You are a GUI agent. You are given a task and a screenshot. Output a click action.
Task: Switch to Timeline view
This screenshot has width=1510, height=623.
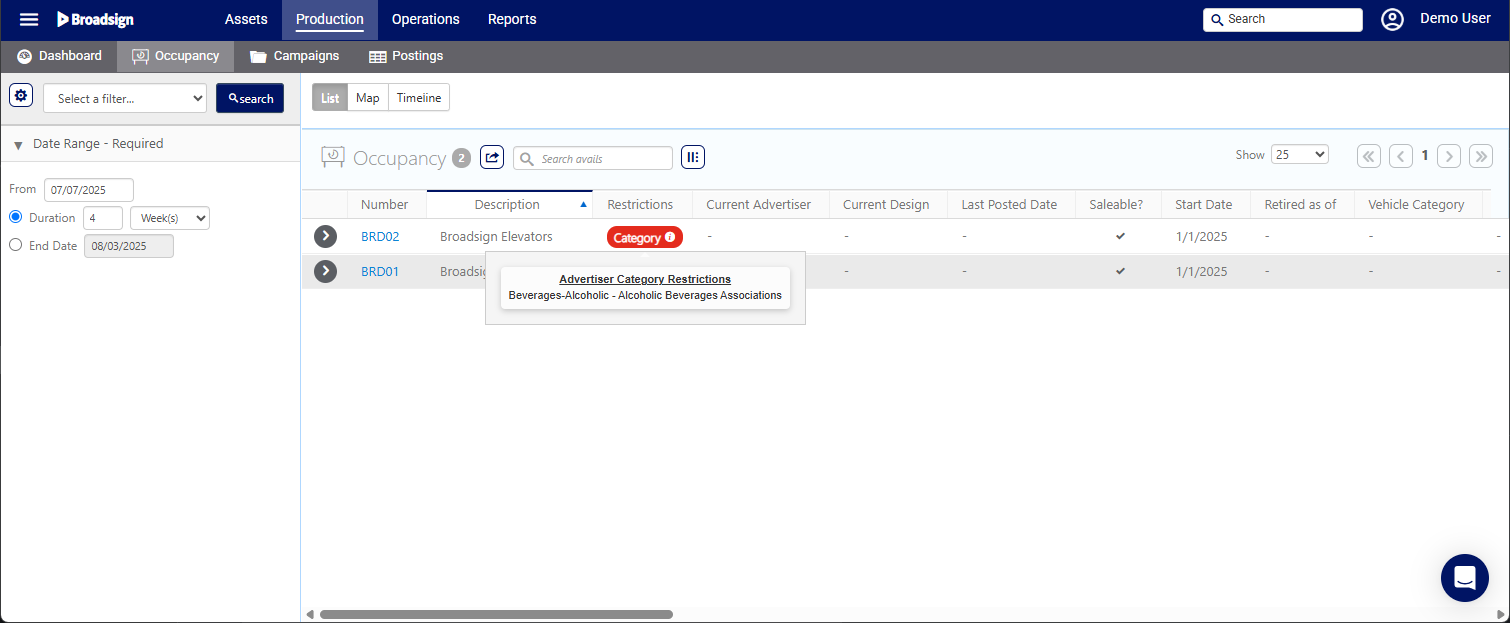pos(419,97)
